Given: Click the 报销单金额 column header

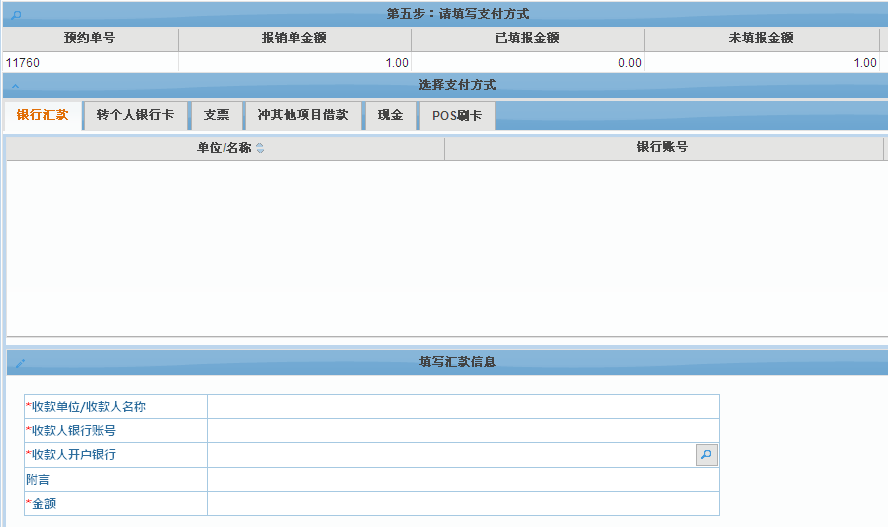Looking at the screenshot, I should [294, 39].
